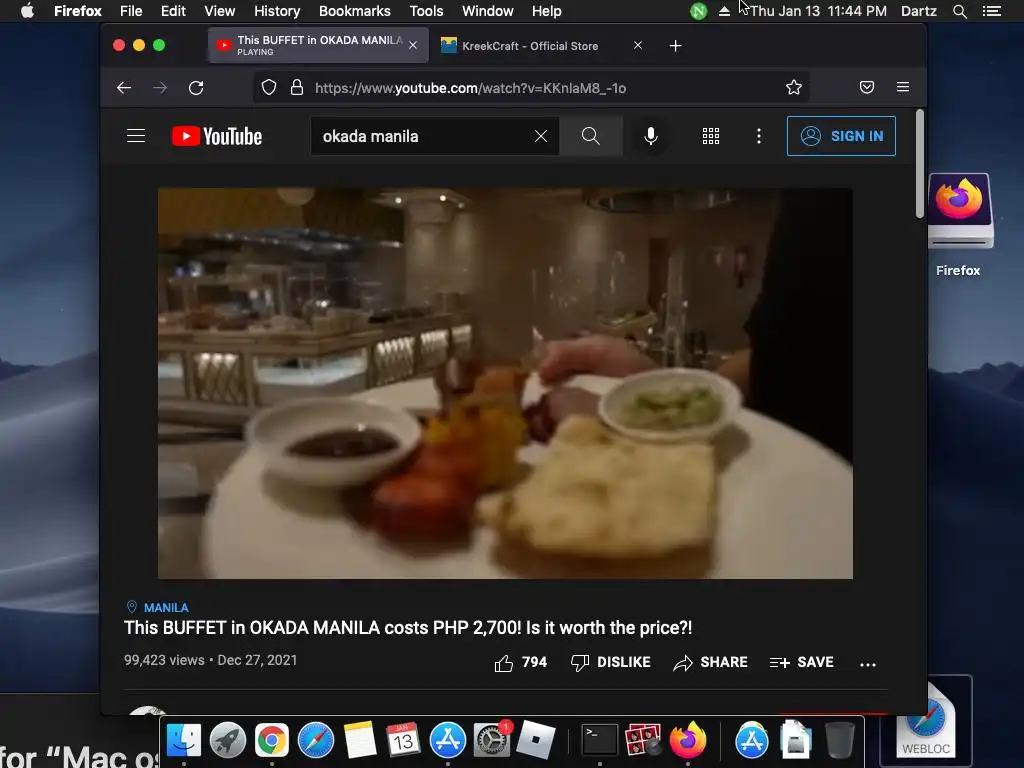
Task: Close the KreekCraft Official Store tab
Action: [637, 45]
